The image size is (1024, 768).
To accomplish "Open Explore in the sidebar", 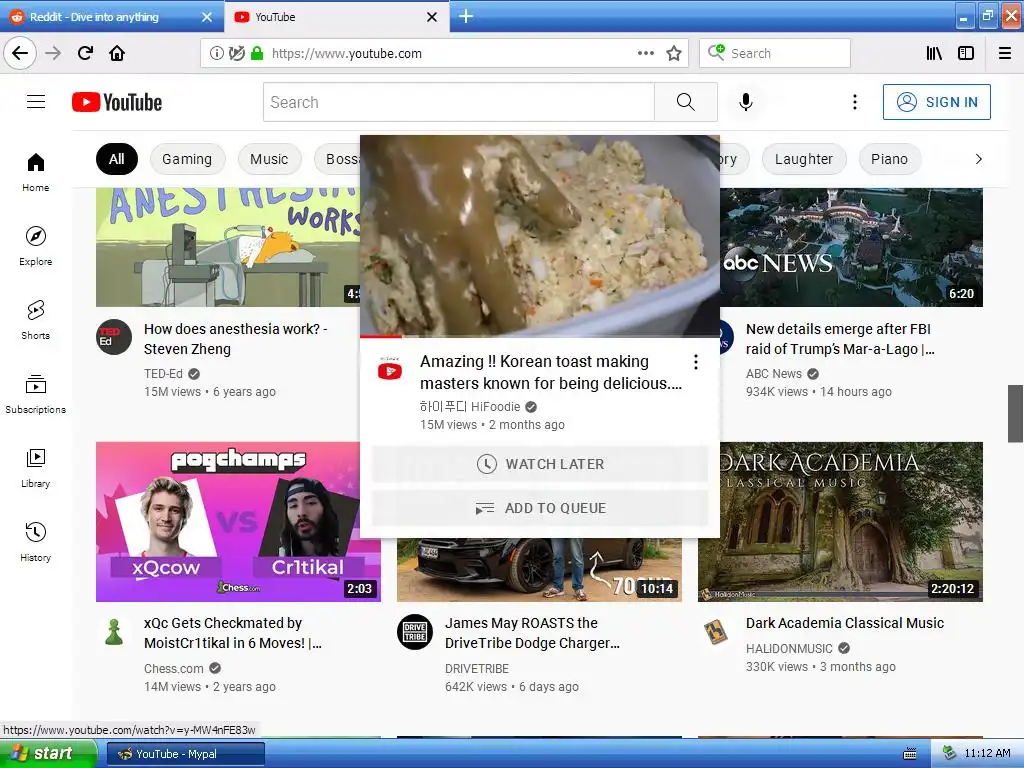I will coord(35,246).
